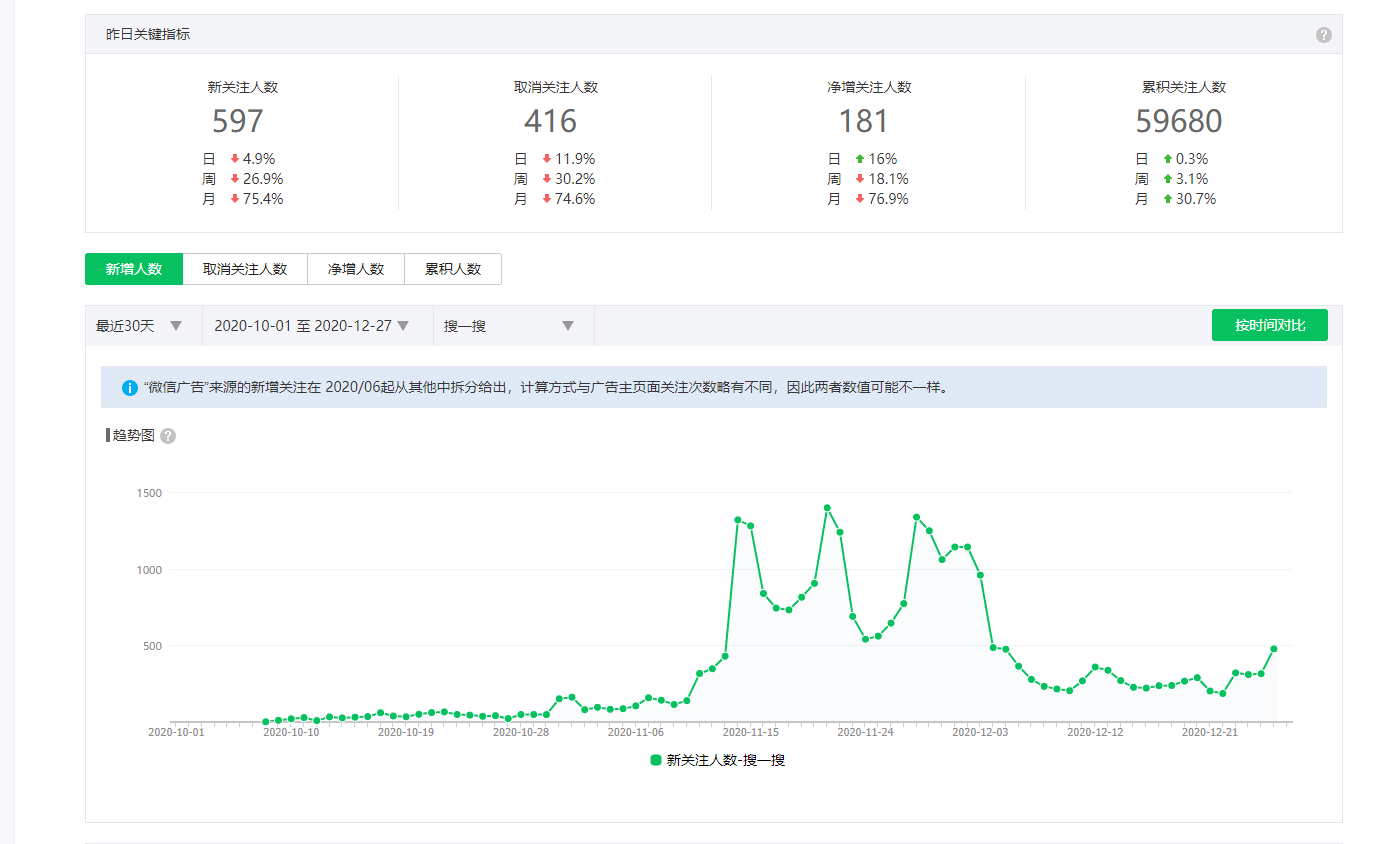Screen dimensions: 1391x844
Task: Click the red down arrow beside 74.6%
Action: (547, 199)
